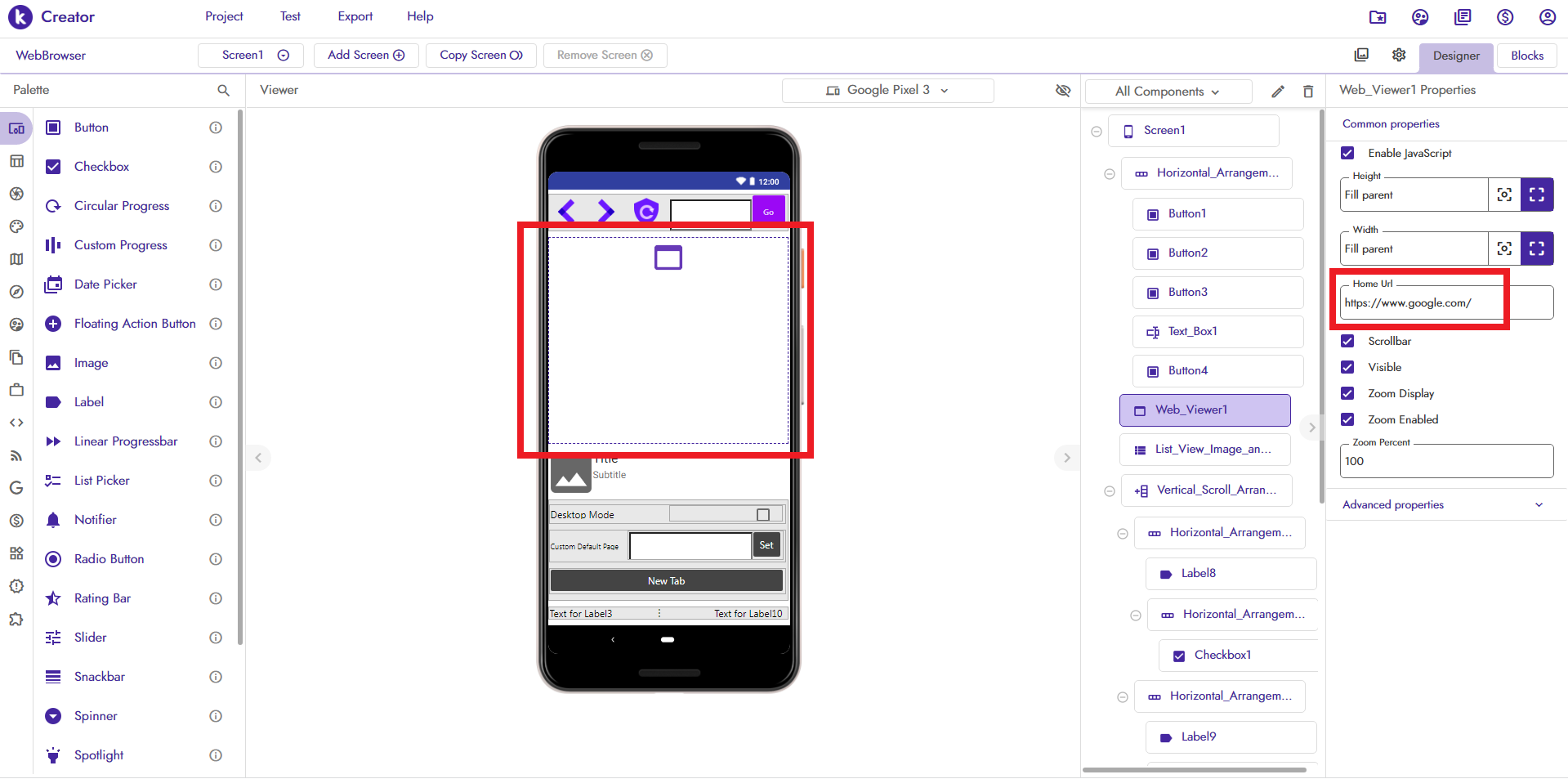Disable the Zoom Display checkbox
1568x779 pixels.
tap(1347, 393)
